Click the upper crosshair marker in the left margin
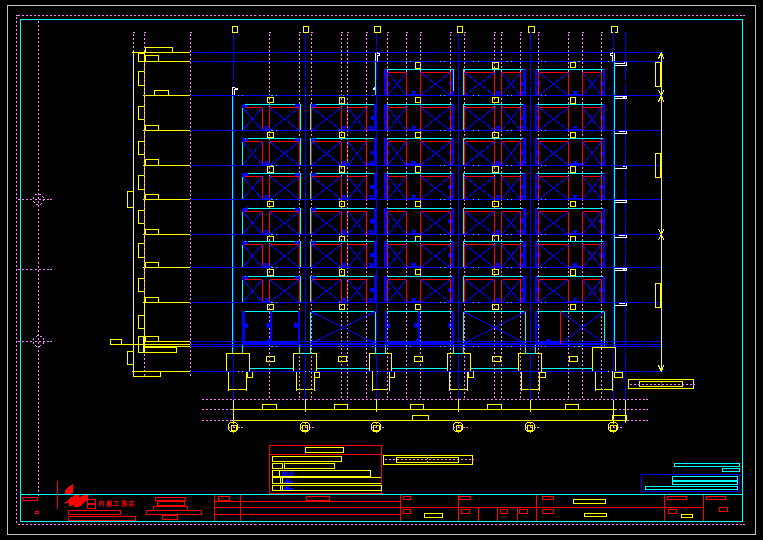This screenshot has height=540, width=763. pyautogui.click(x=38, y=199)
